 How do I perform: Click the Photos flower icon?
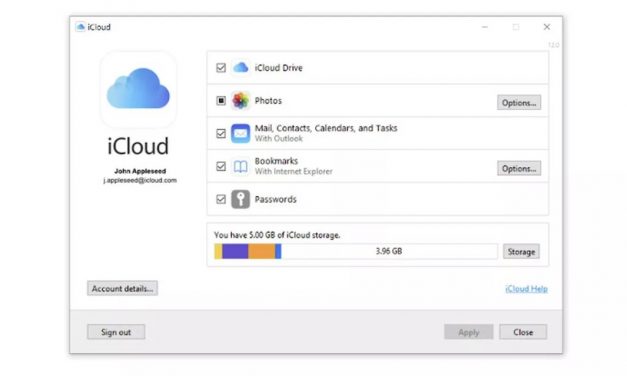pos(240,100)
